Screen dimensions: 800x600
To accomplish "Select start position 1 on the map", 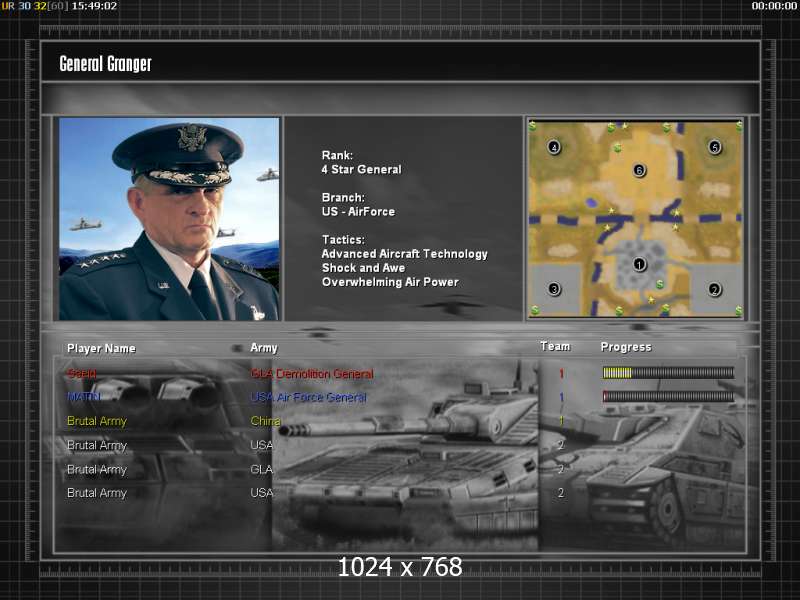I will click(x=639, y=264).
